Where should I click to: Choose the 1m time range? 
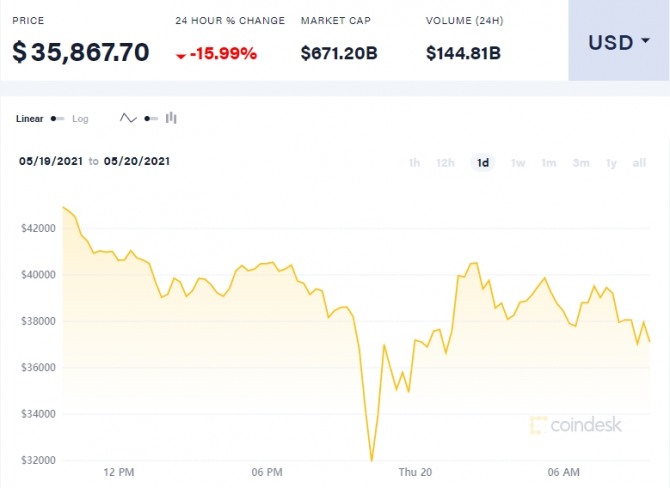[x=548, y=163]
